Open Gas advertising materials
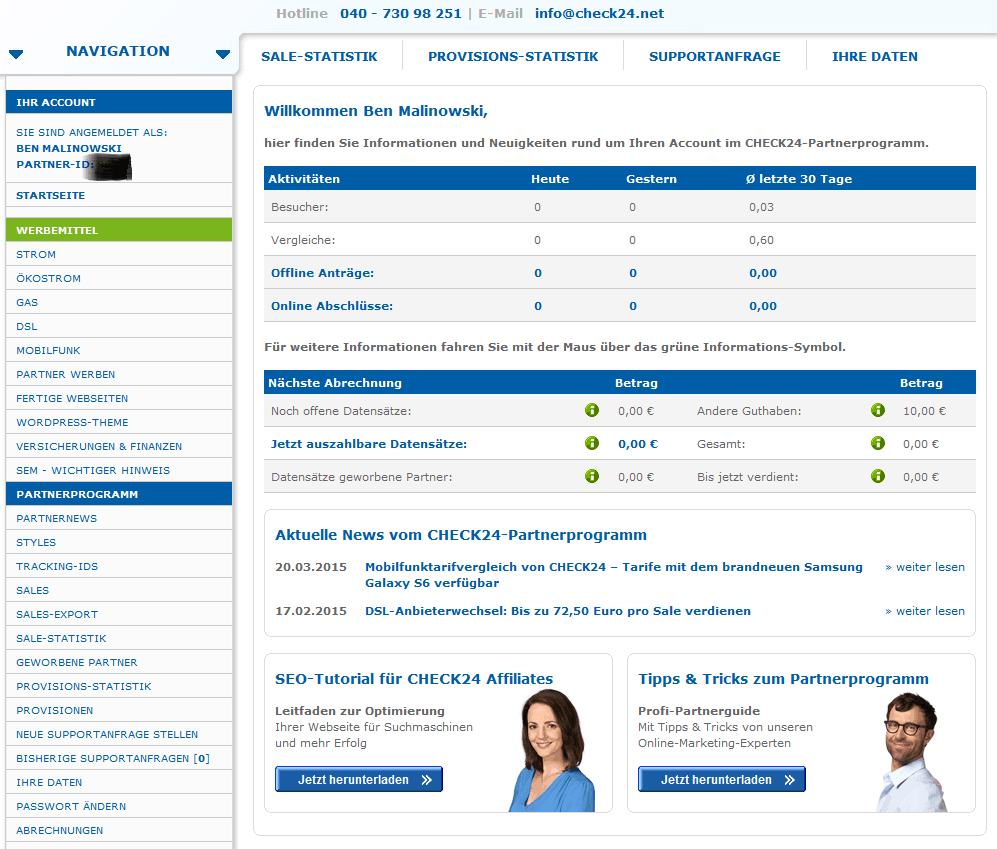 [x=119, y=303]
